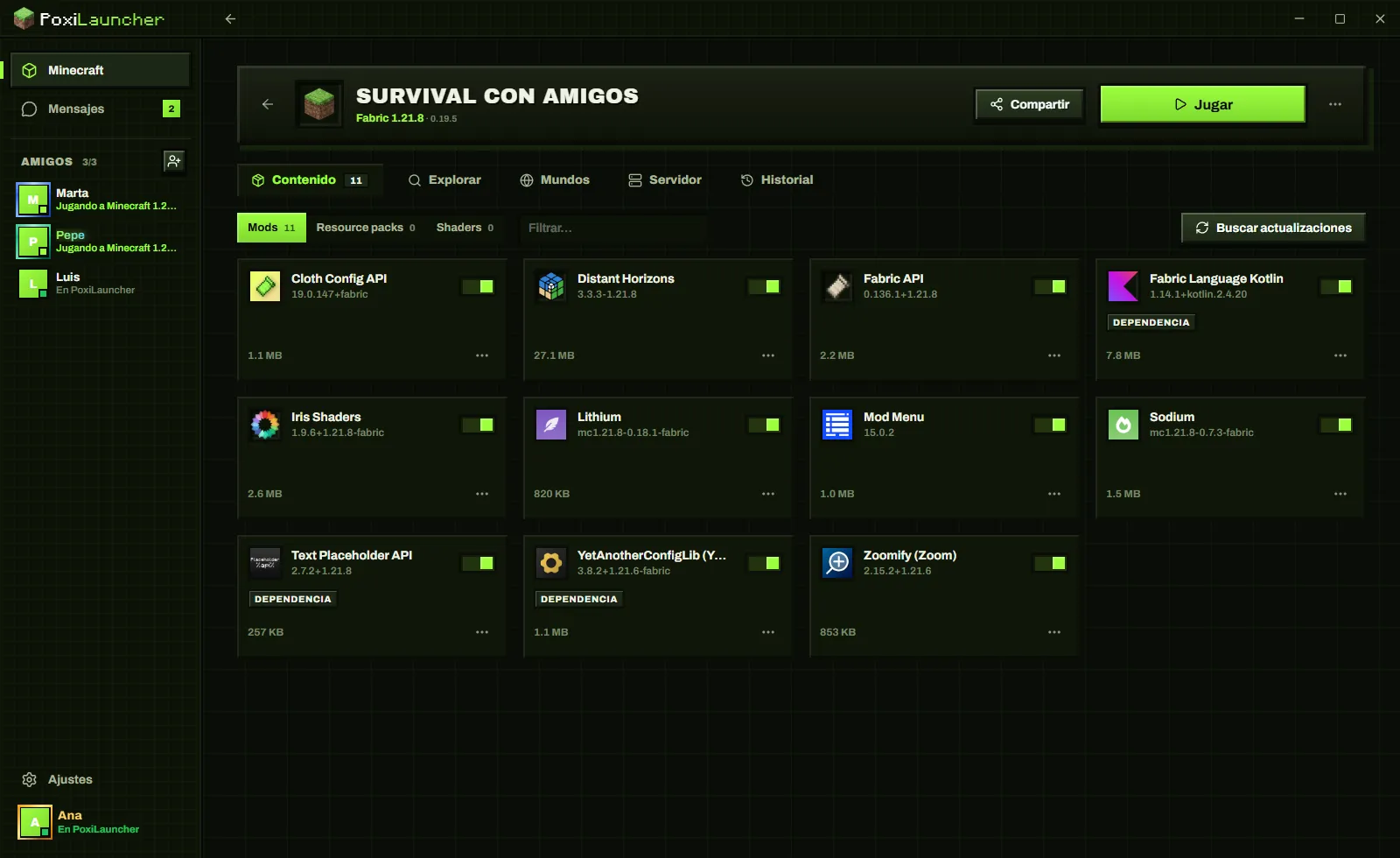Viewport: 1400px width, 858px height.
Task: Open Fabric Language Kotlin options menu
Action: [x=1340, y=355]
